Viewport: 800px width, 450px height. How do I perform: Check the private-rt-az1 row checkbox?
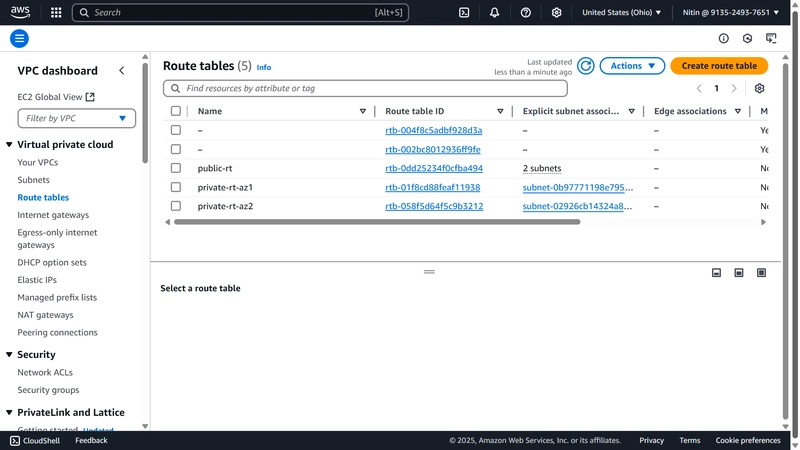pyautogui.click(x=176, y=187)
